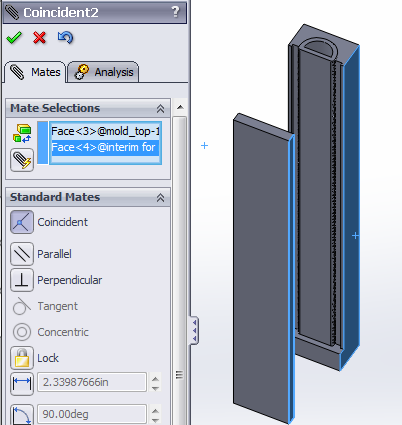Screen dimensions: 402x425
Task: Click the Coincident2 panel title
Action: click(61, 13)
